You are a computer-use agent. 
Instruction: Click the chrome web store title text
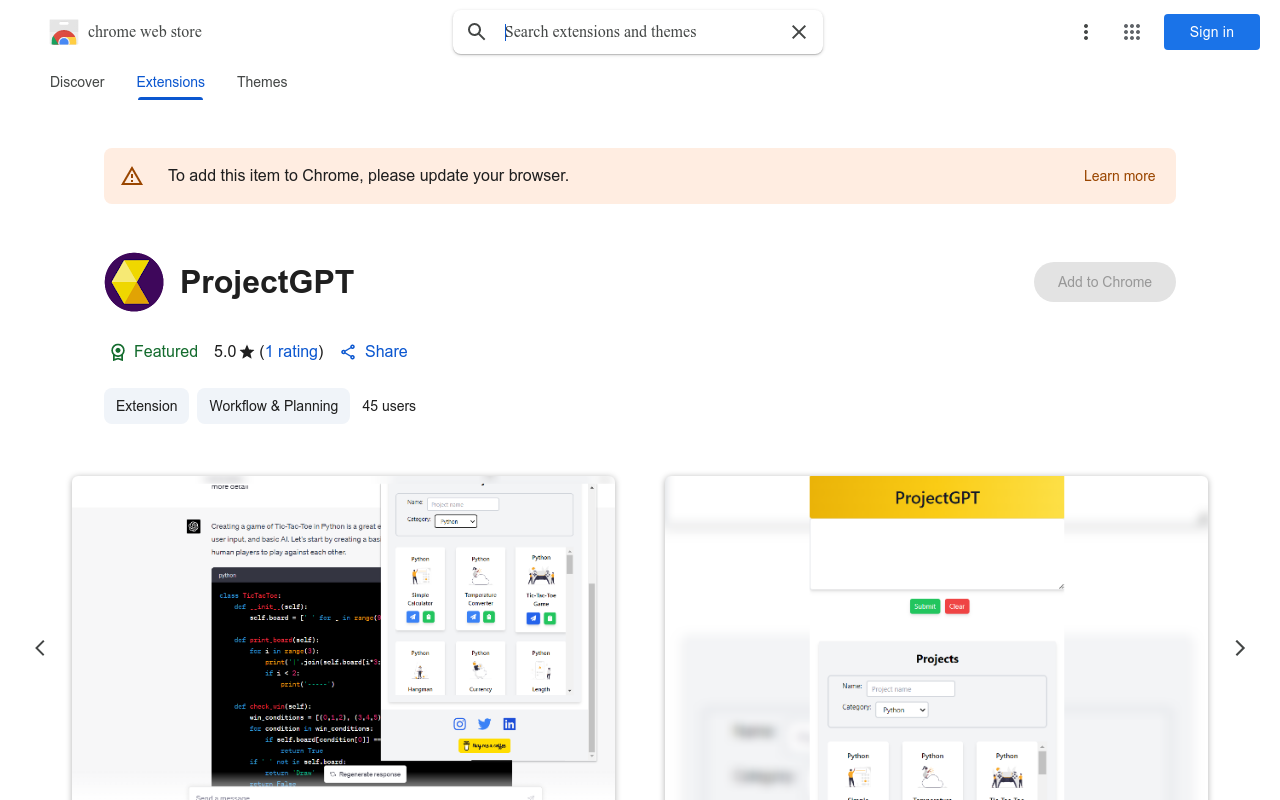[x=145, y=32]
